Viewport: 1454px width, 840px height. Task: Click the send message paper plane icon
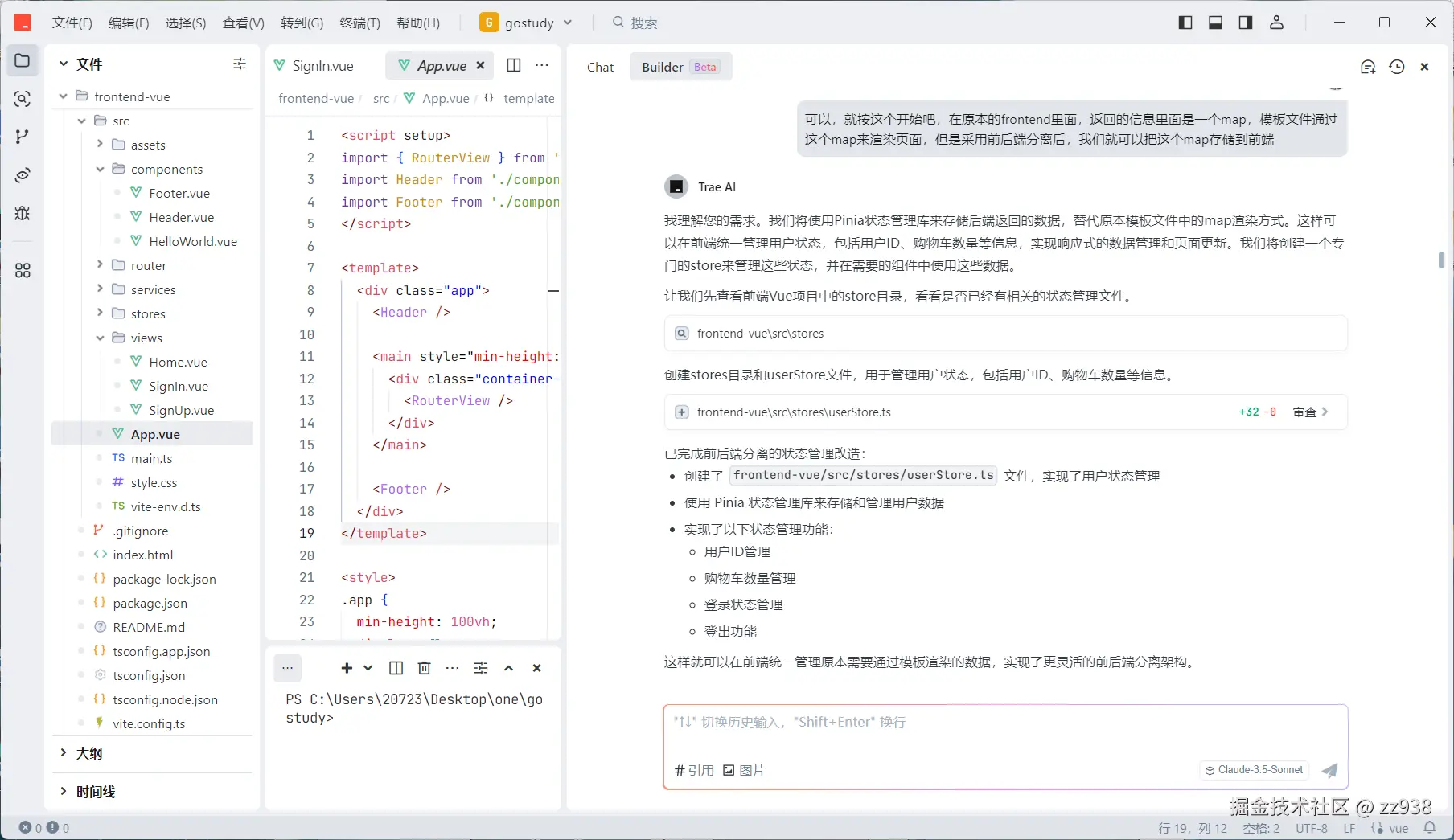coord(1330,770)
